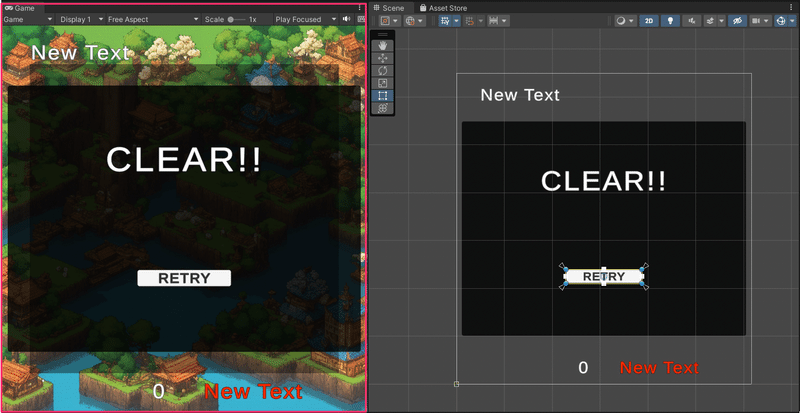
Task: Select the Move tool in Scene view
Action: (383, 58)
